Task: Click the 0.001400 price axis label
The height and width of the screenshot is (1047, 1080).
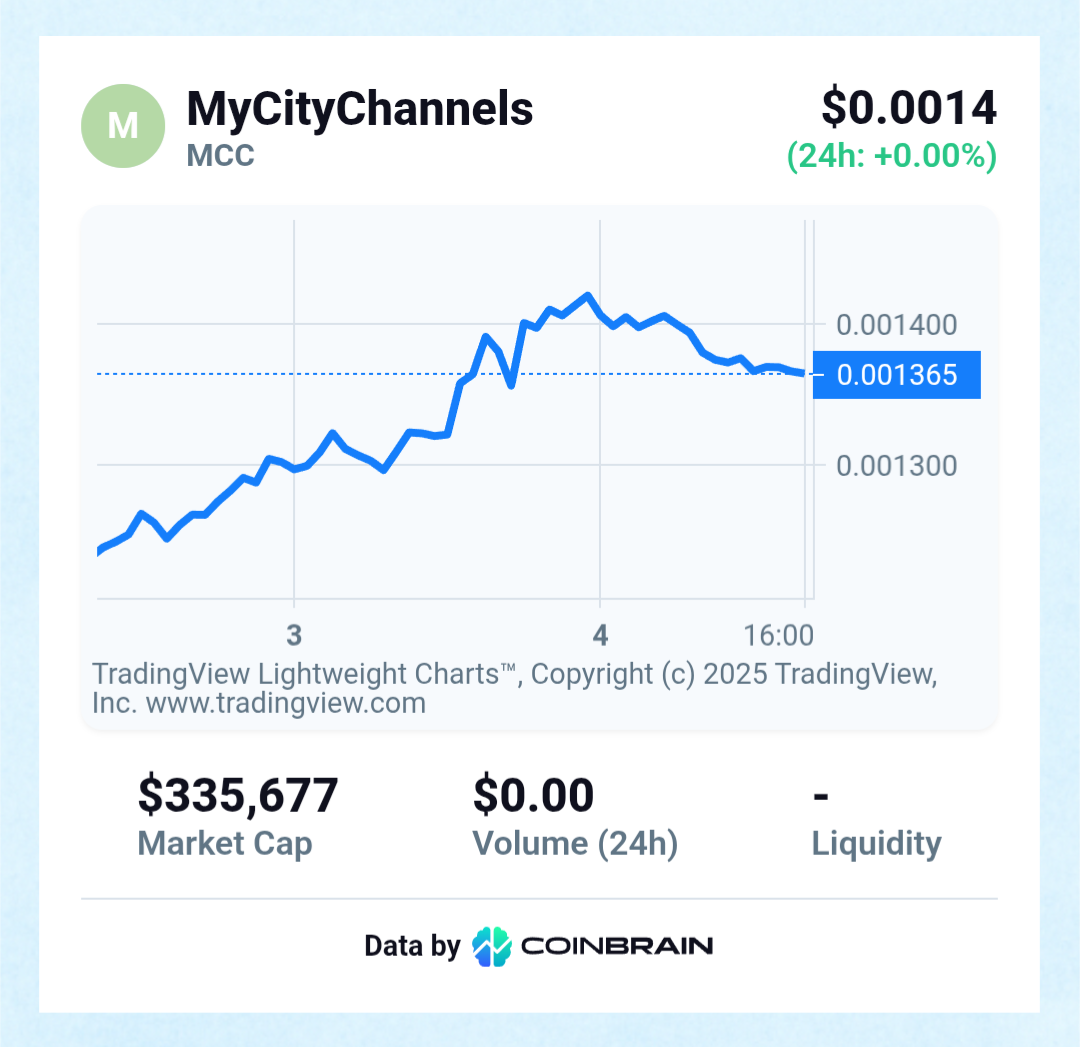Action: (x=896, y=324)
